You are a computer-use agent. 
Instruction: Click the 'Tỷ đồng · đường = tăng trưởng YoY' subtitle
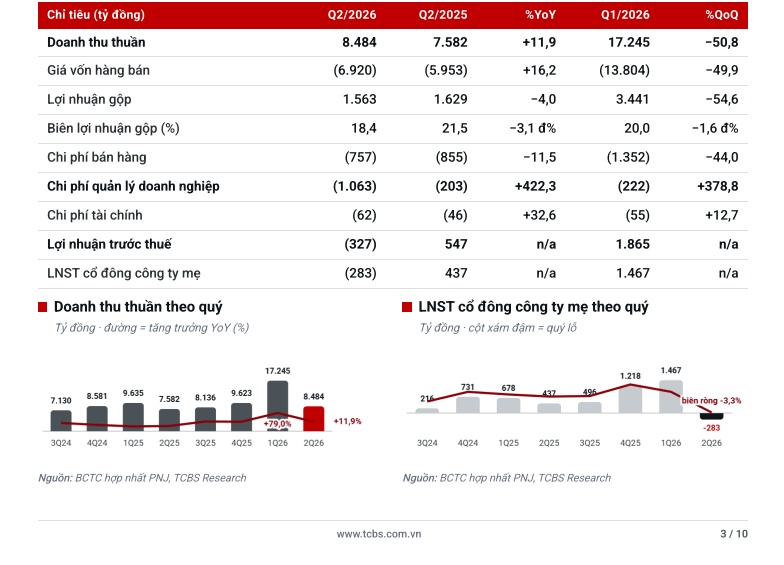point(152,328)
